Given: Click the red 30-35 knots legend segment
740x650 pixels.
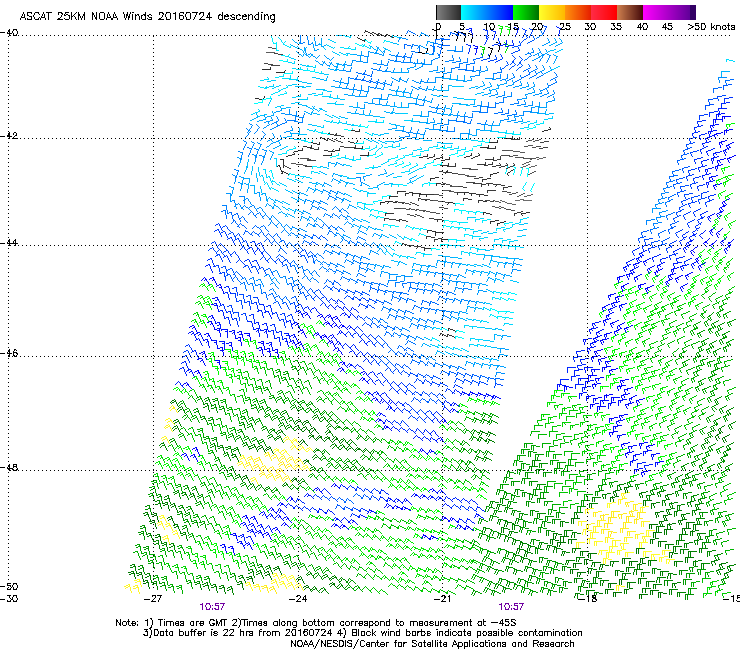Looking at the screenshot, I should coord(604,12).
